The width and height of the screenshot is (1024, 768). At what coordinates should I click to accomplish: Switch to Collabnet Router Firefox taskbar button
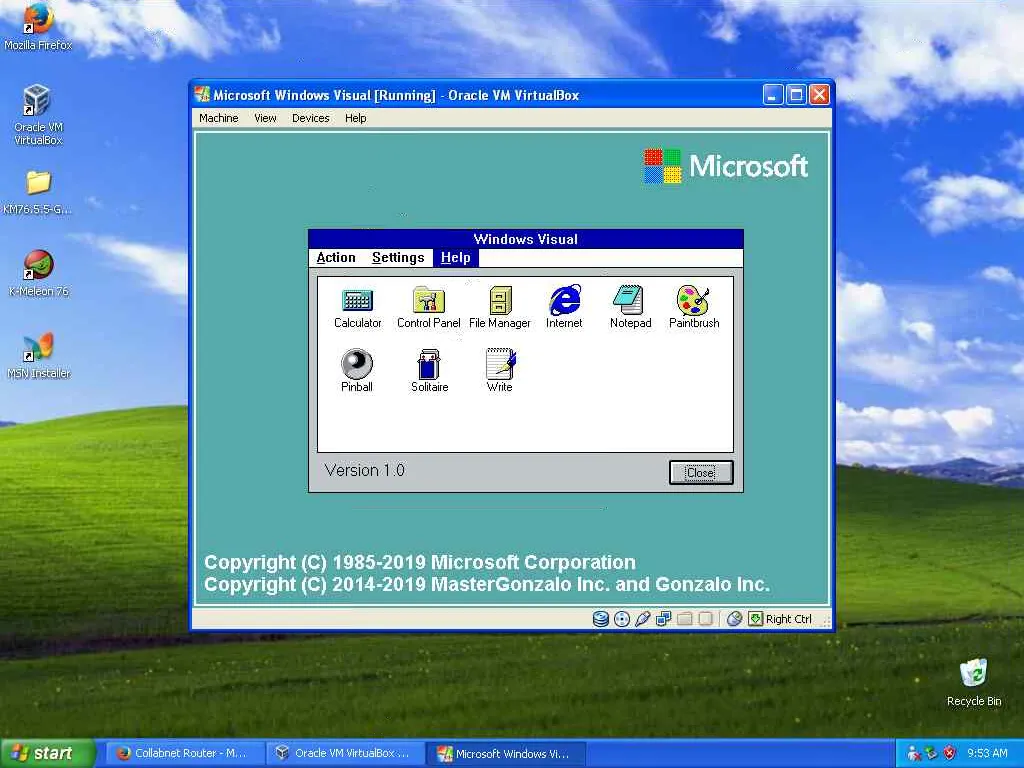183,753
